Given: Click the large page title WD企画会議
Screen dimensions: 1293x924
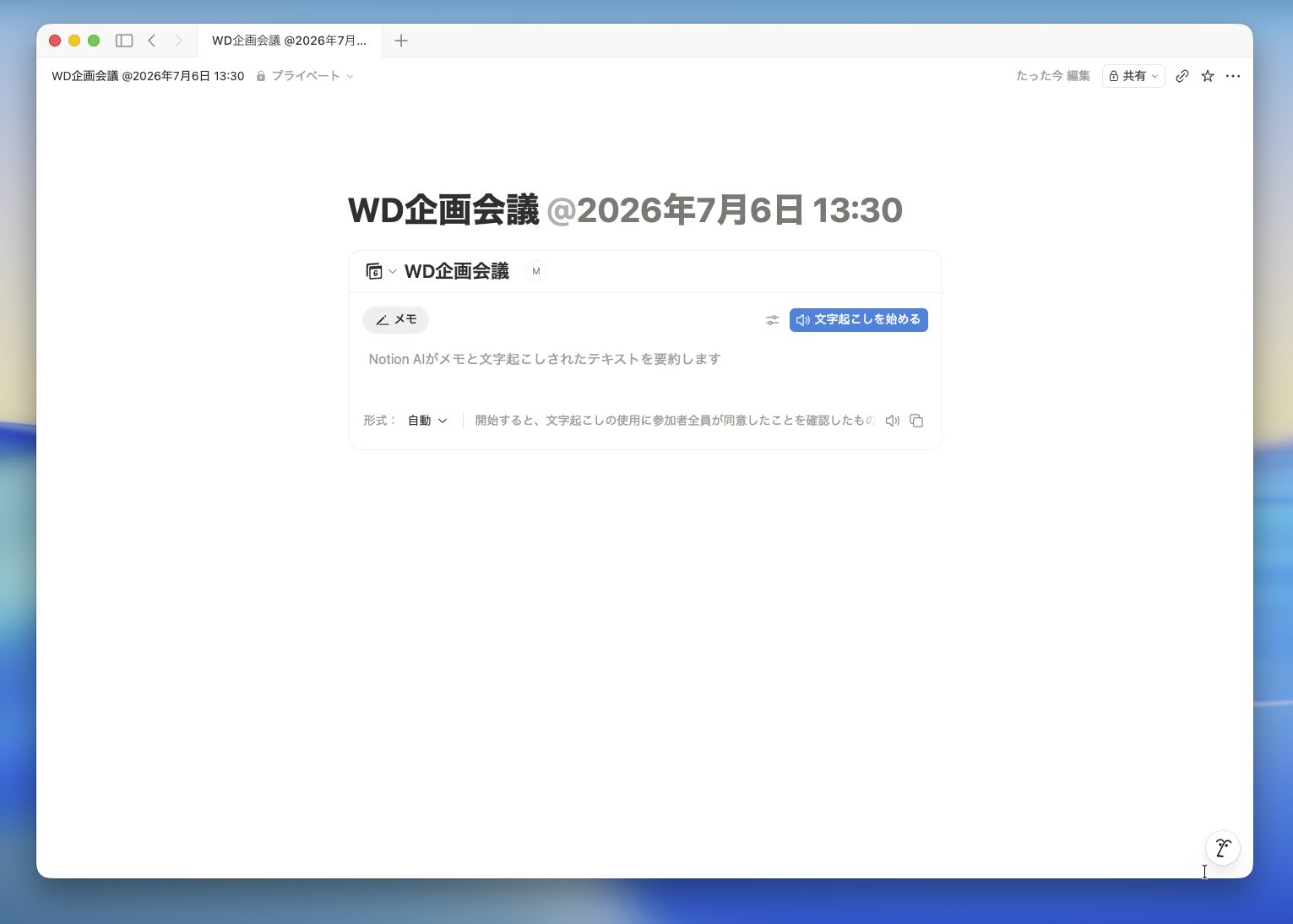Looking at the screenshot, I should coord(443,210).
